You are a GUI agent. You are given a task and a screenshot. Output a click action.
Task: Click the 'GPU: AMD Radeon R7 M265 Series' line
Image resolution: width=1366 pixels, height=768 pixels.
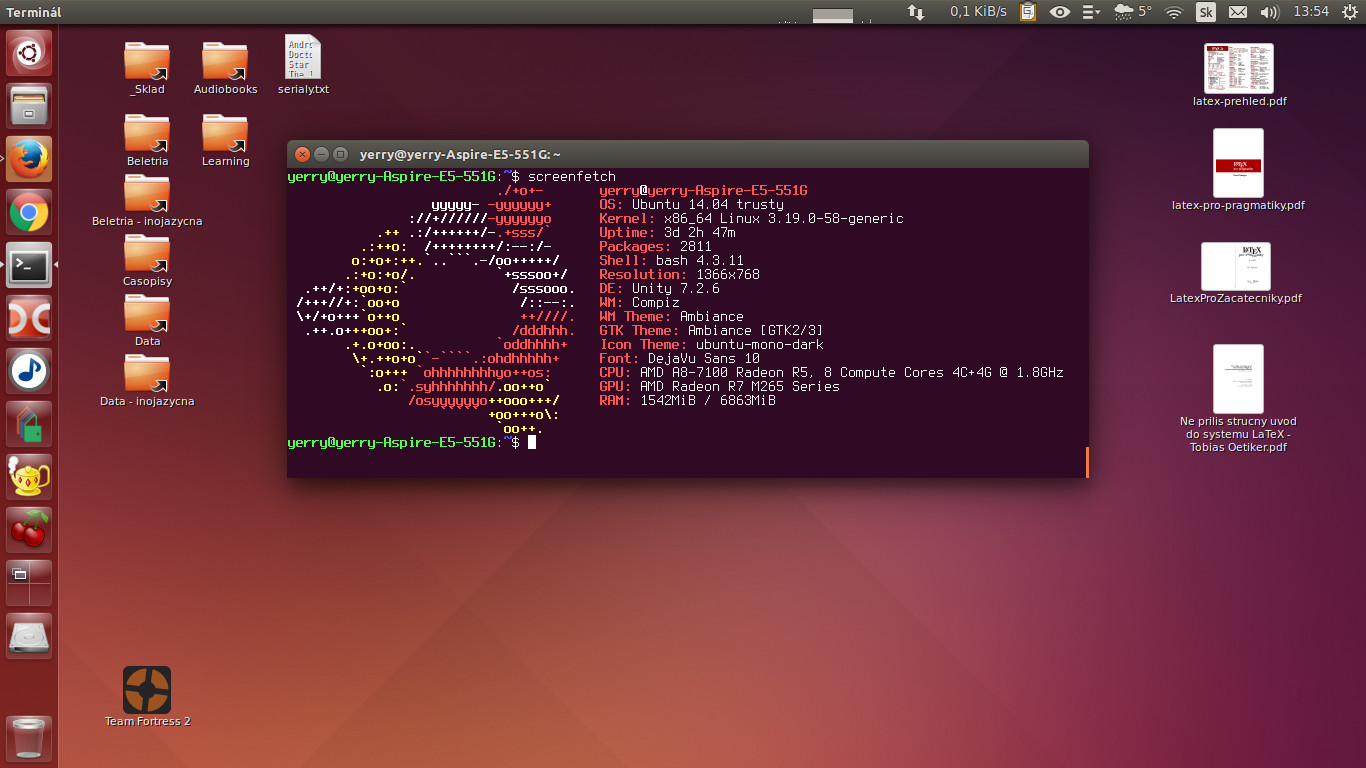[719, 386]
